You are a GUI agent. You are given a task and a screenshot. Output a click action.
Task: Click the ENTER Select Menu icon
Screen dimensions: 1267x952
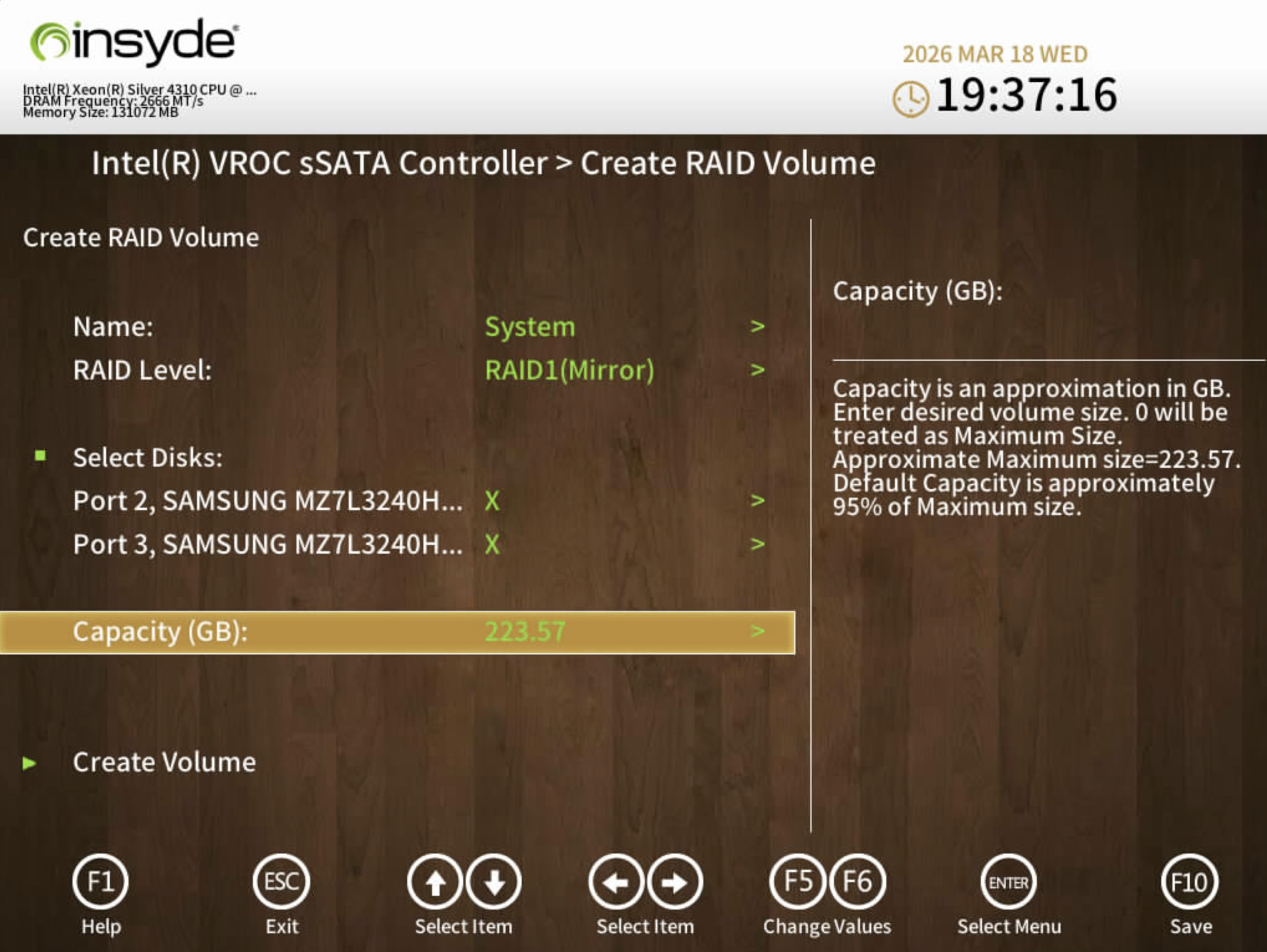tap(1009, 882)
